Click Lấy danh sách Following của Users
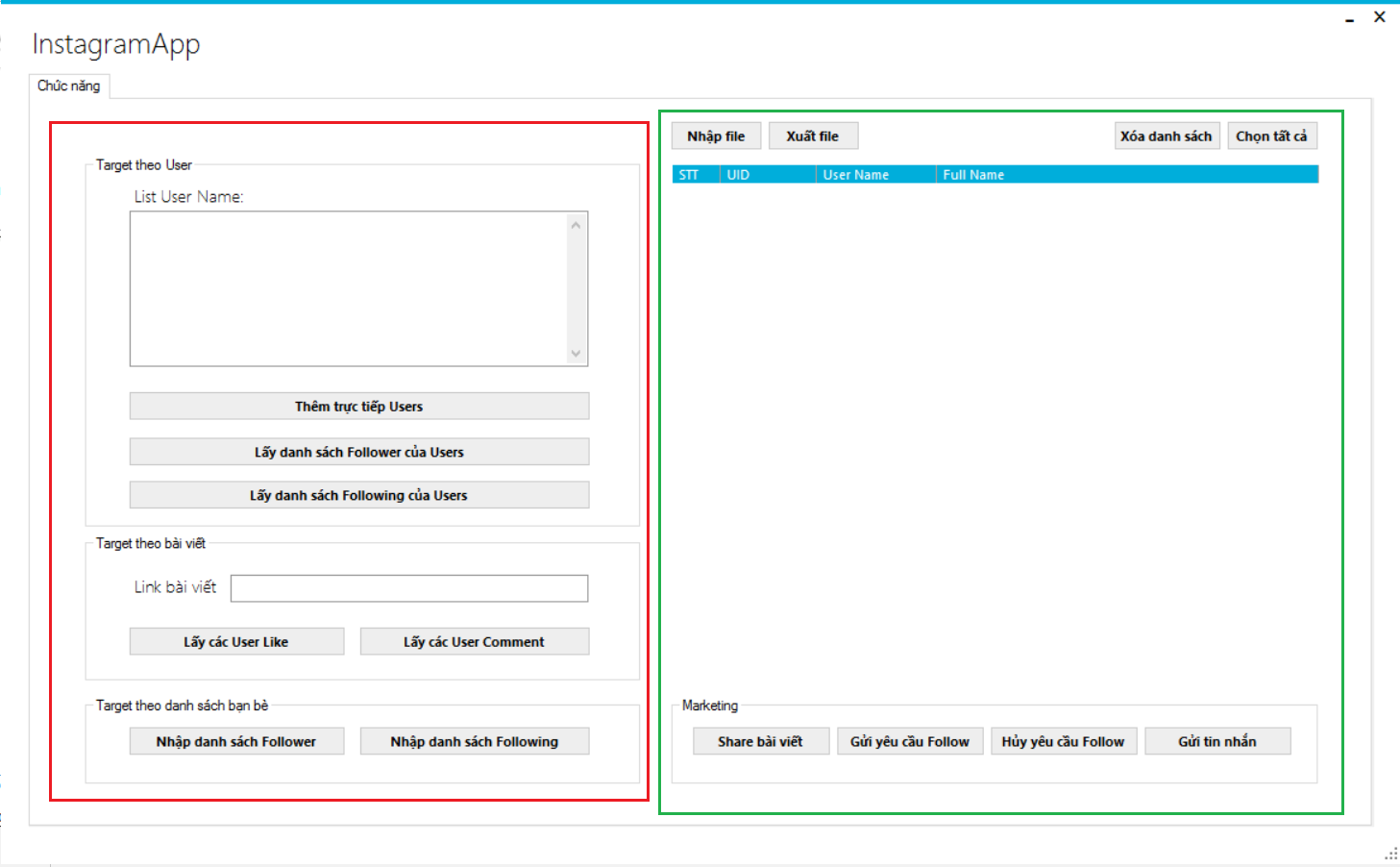1400x867 pixels. tap(359, 495)
